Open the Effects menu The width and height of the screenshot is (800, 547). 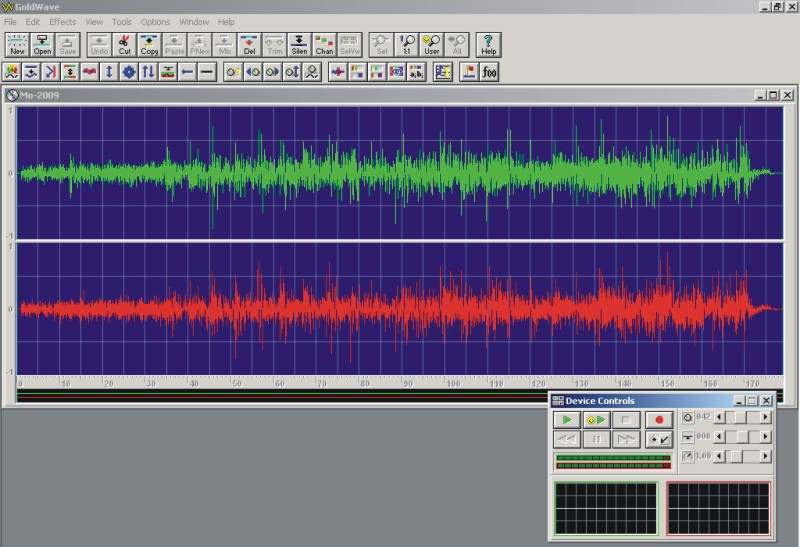pyautogui.click(x=62, y=22)
